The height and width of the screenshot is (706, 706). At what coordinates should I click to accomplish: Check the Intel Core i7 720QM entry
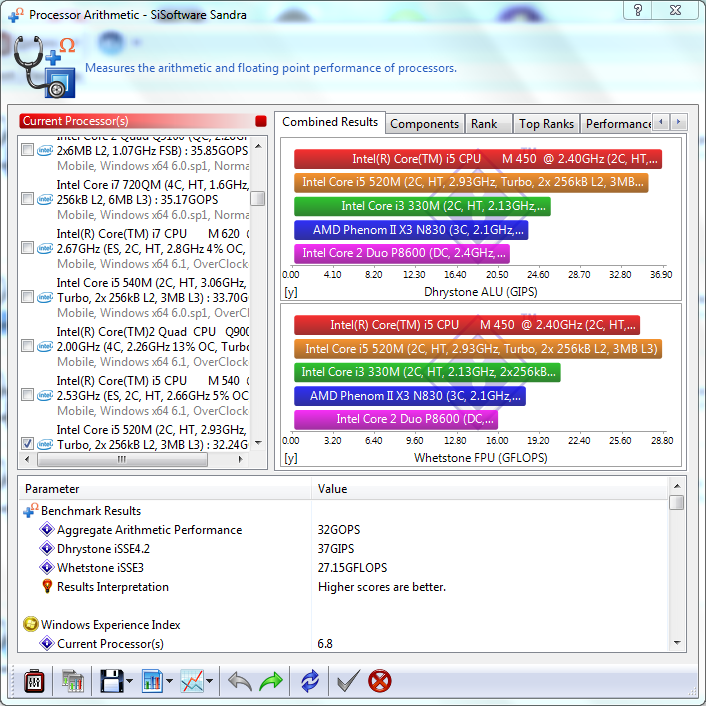click(27, 199)
